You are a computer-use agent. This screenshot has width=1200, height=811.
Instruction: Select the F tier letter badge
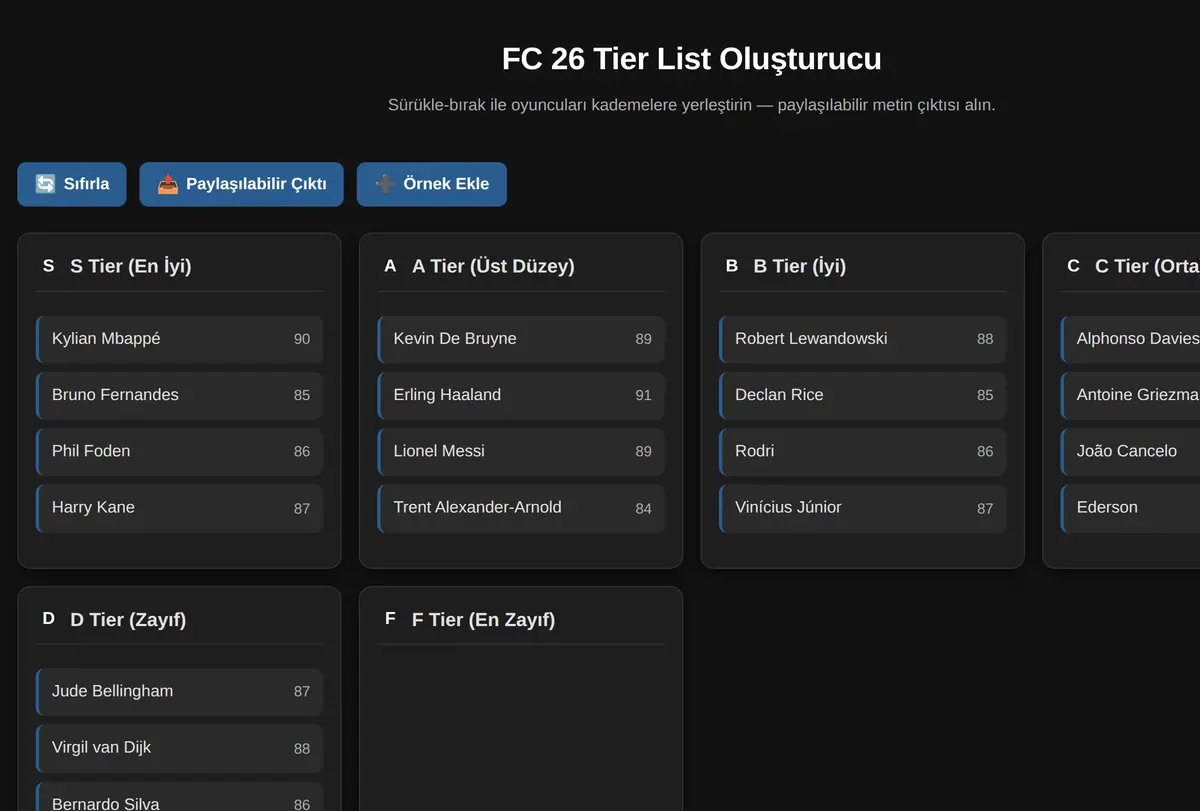tap(390, 619)
